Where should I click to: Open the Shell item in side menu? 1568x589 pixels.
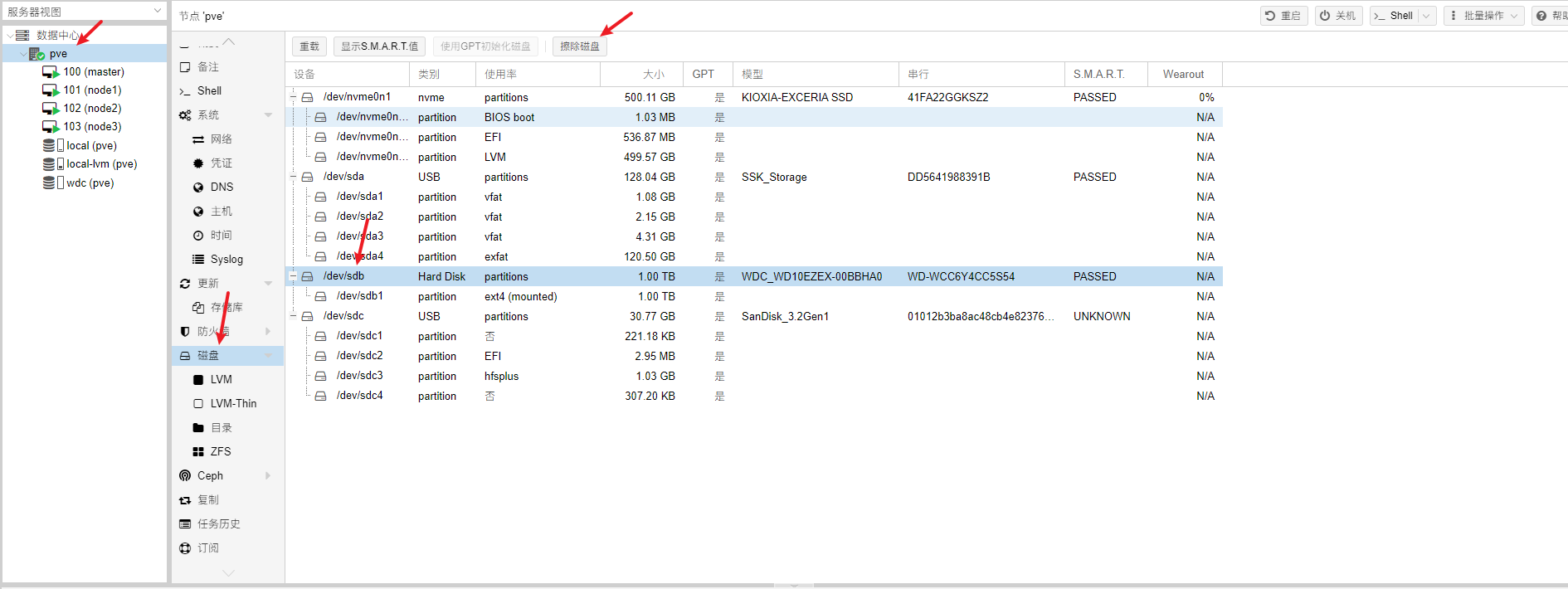click(209, 91)
